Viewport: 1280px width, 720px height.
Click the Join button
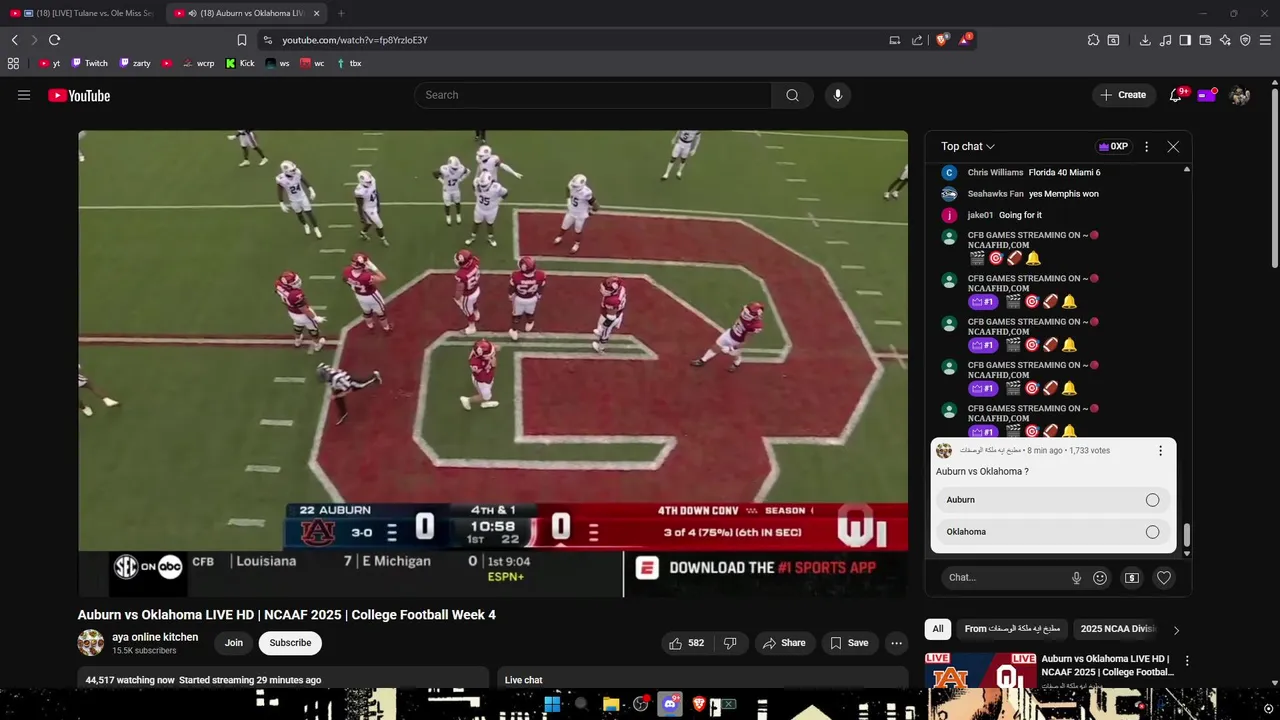[x=234, y=643]
